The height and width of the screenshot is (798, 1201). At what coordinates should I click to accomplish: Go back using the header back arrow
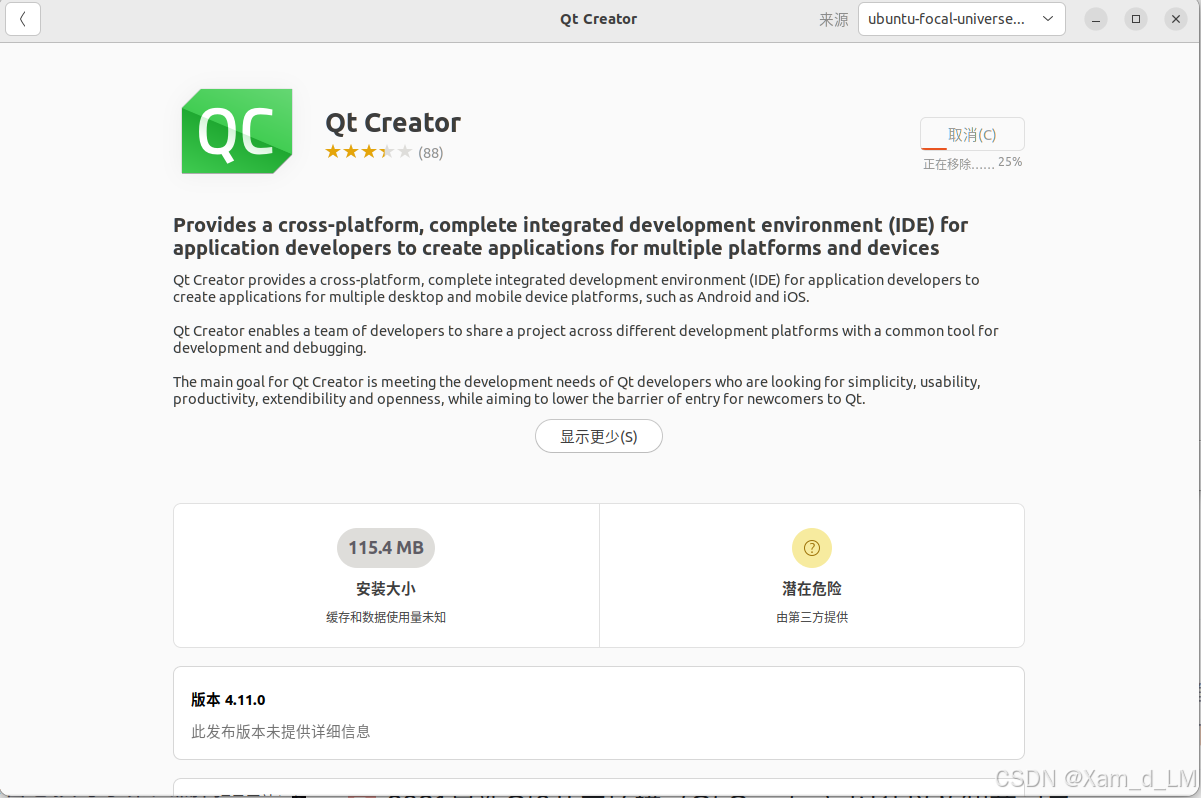pyautogui.click(x=23, y=19)
